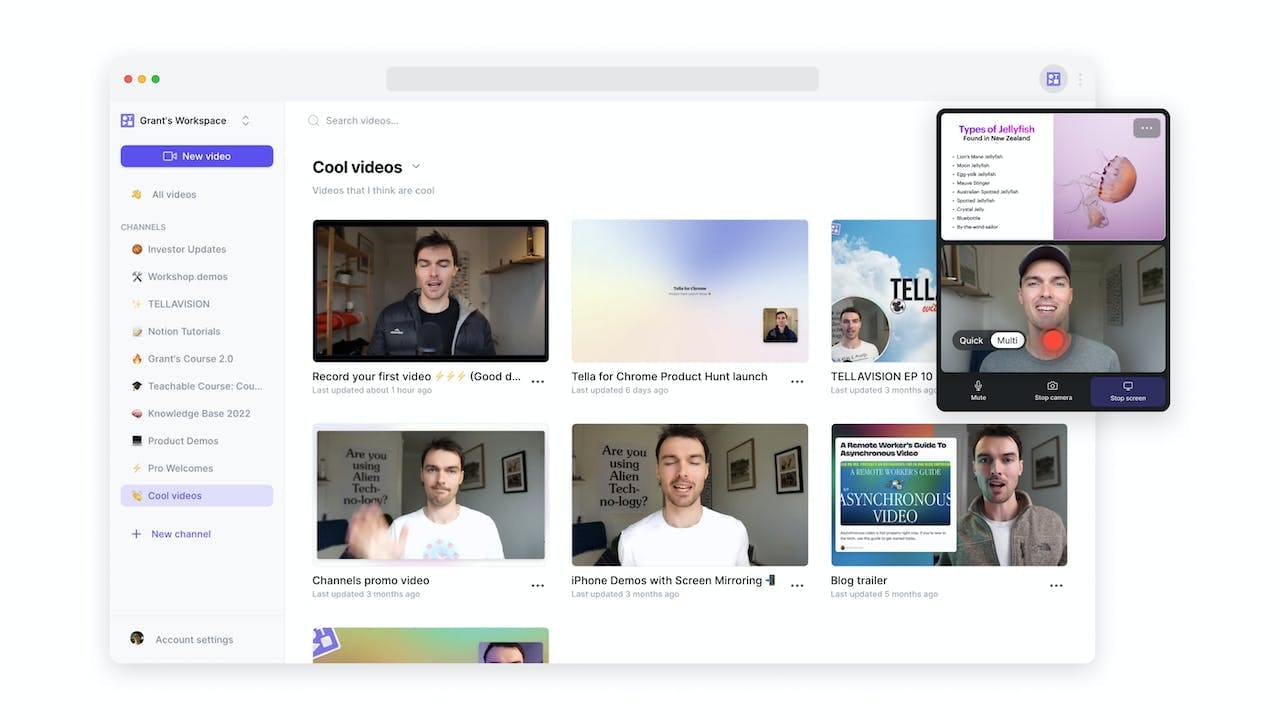1280x720 pixels.
Task: Expand the Cool videos title dropdown
Action: [416, 166]
